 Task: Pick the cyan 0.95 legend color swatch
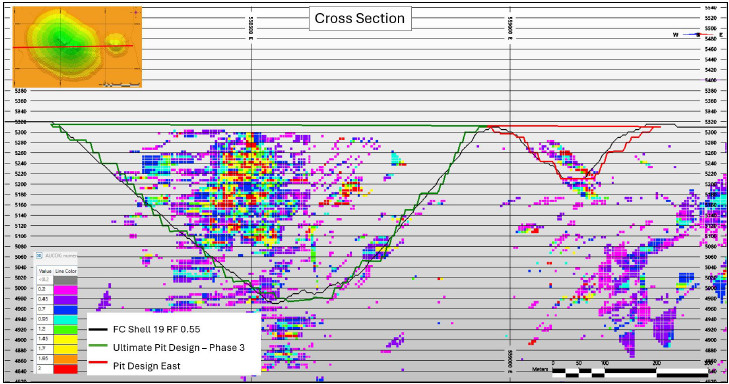click(x=66, y=320)
